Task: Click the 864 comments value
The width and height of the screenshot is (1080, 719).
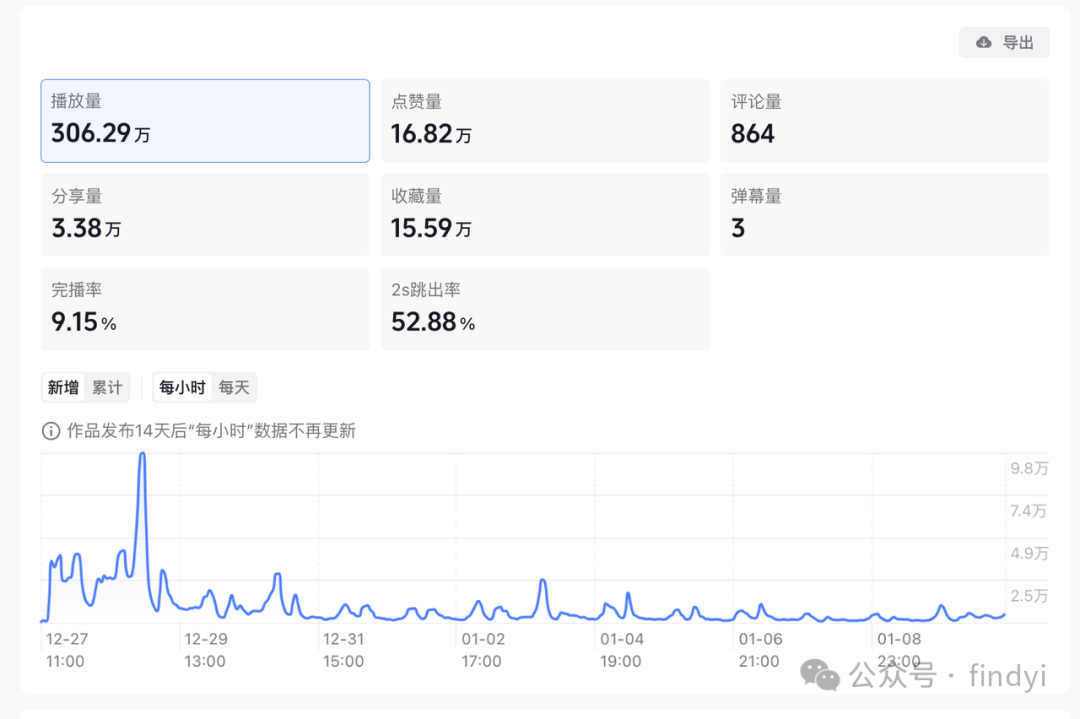Action: tap(753, 134)
